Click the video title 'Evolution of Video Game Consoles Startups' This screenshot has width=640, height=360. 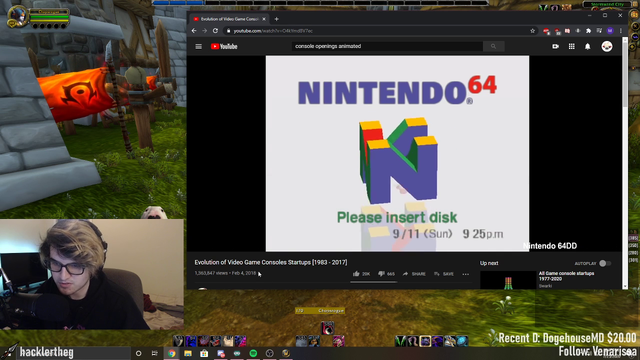tap(271, 262)
